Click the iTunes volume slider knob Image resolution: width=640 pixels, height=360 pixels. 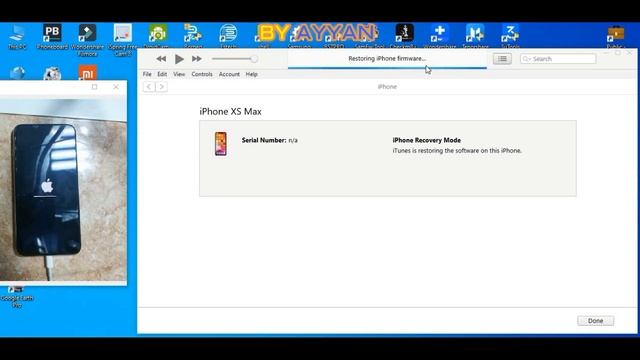pyautogui.click(x=254, y=59)
